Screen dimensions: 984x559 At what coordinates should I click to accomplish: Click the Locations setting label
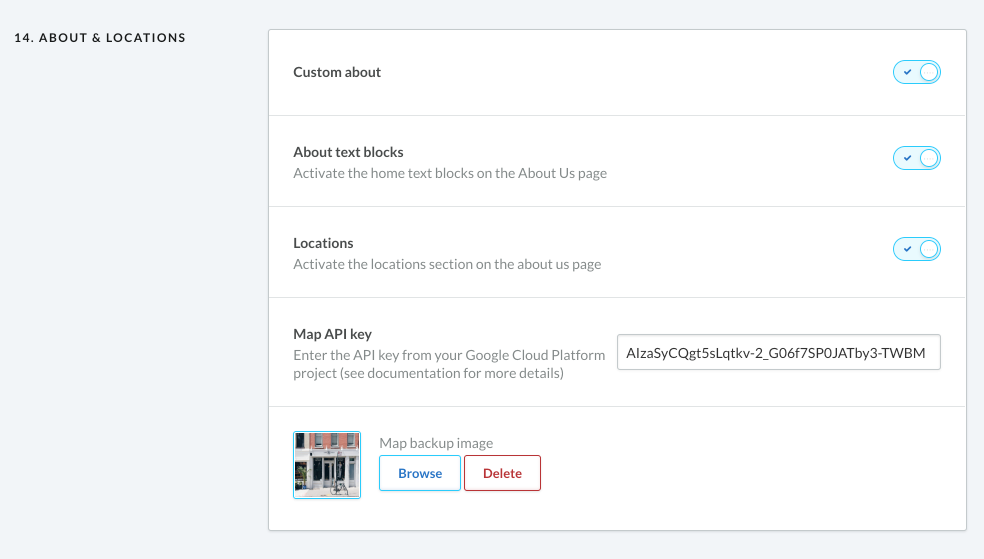323,243
